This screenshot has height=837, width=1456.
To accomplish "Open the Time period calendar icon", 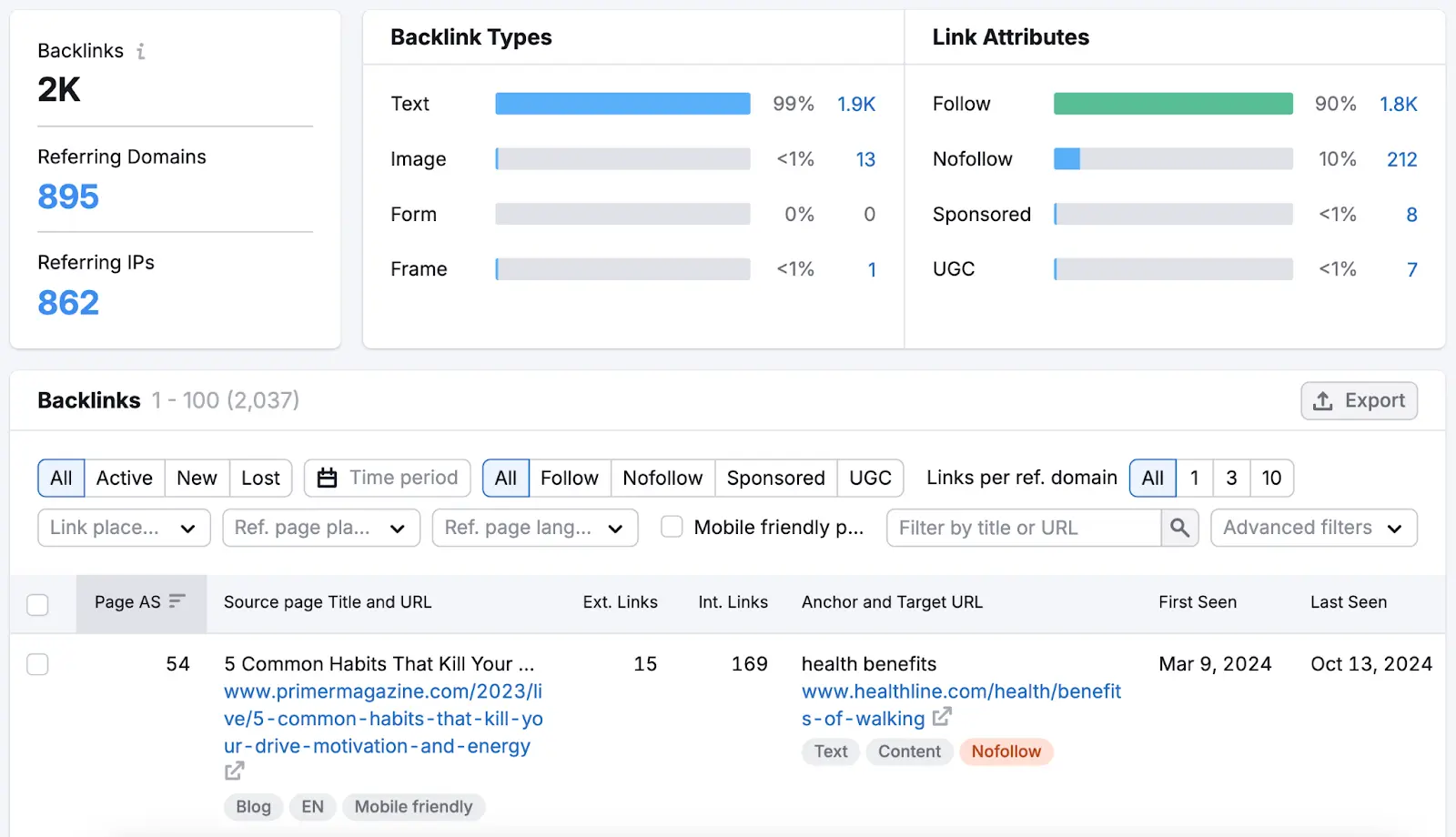I will 326,478.
